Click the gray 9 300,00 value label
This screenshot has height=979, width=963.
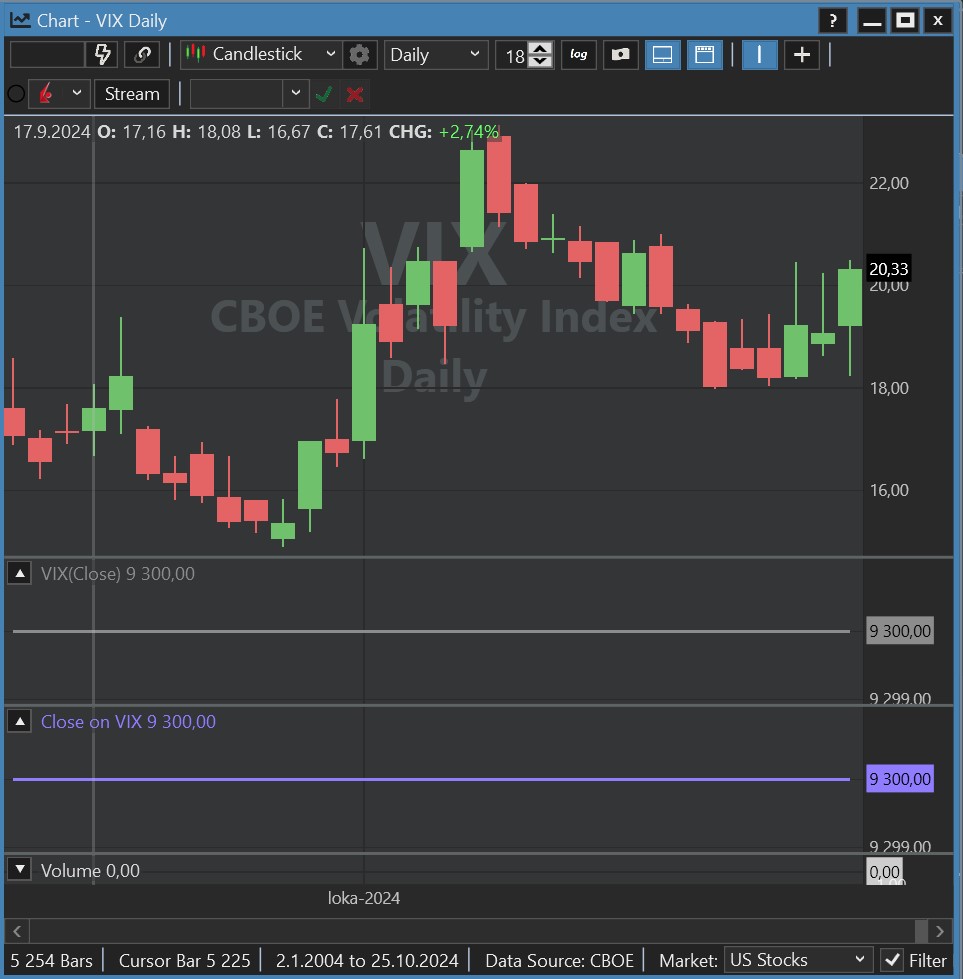tap(900, 631)
